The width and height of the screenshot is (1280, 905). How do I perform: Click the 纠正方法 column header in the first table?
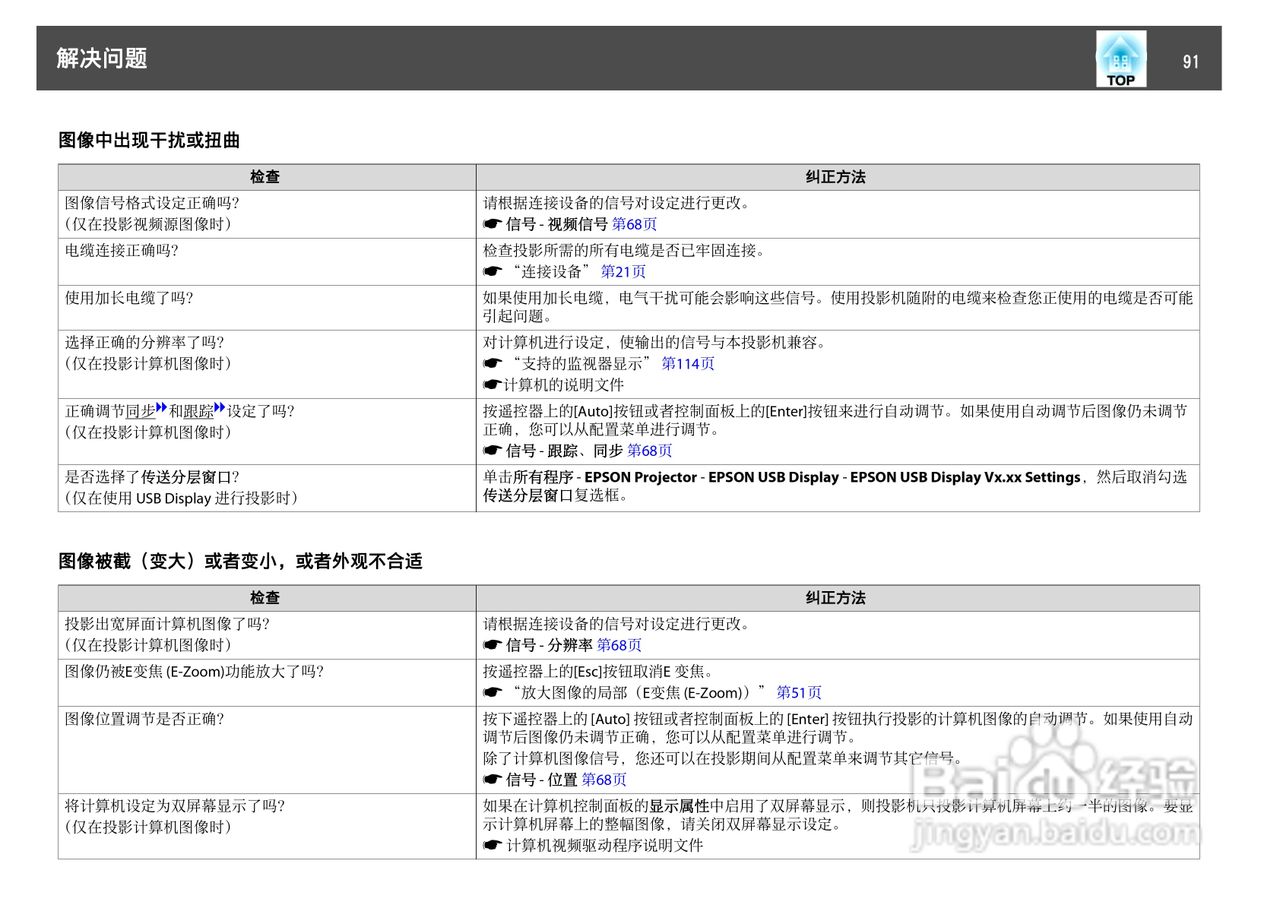pyautogui.click(x=836, y=177)
